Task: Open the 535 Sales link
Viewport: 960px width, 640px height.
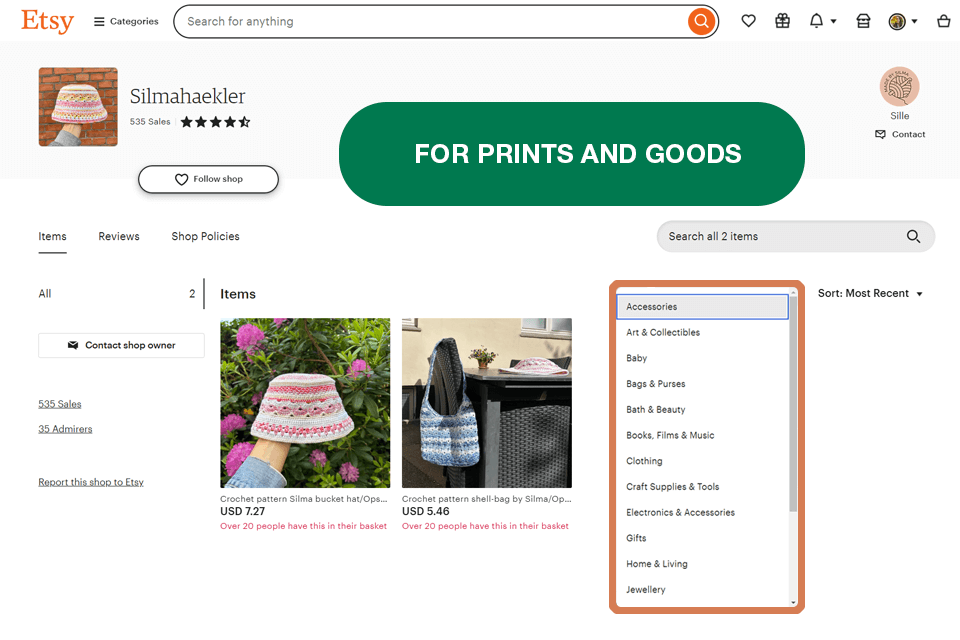Action: (x=59, y=404)
